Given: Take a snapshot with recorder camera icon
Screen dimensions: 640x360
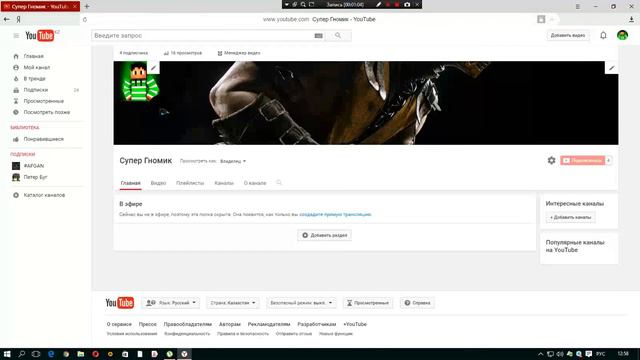Looking at the screenshot, I should coord(407,4).
